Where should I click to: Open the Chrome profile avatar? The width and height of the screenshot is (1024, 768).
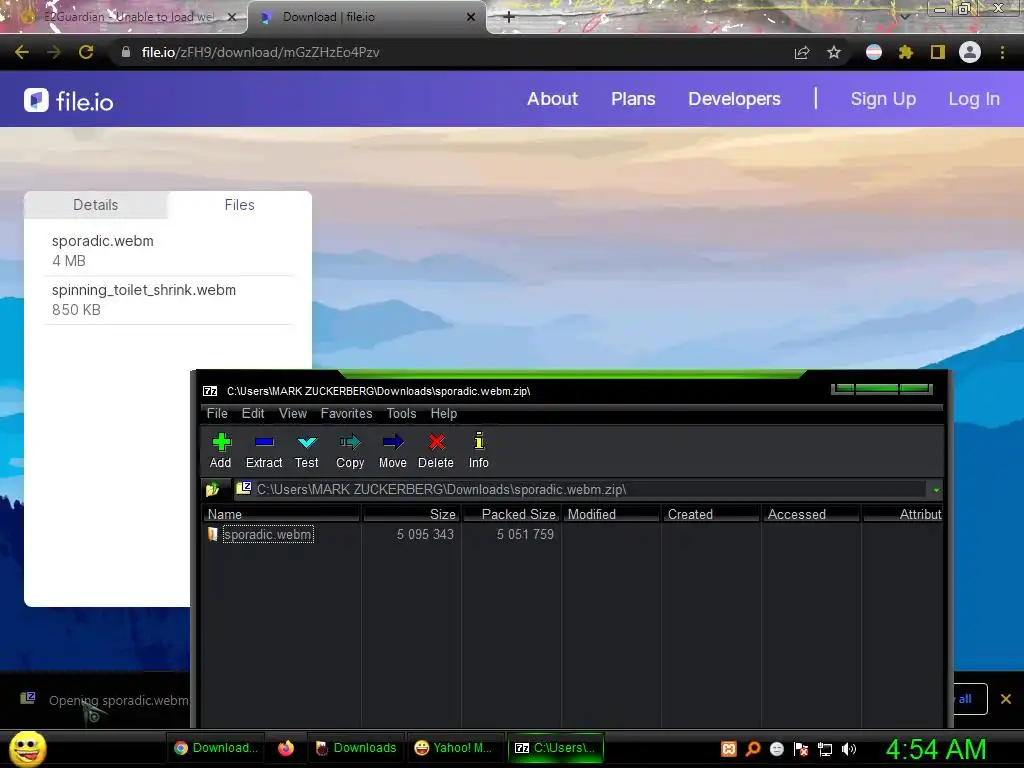(970, 52)
